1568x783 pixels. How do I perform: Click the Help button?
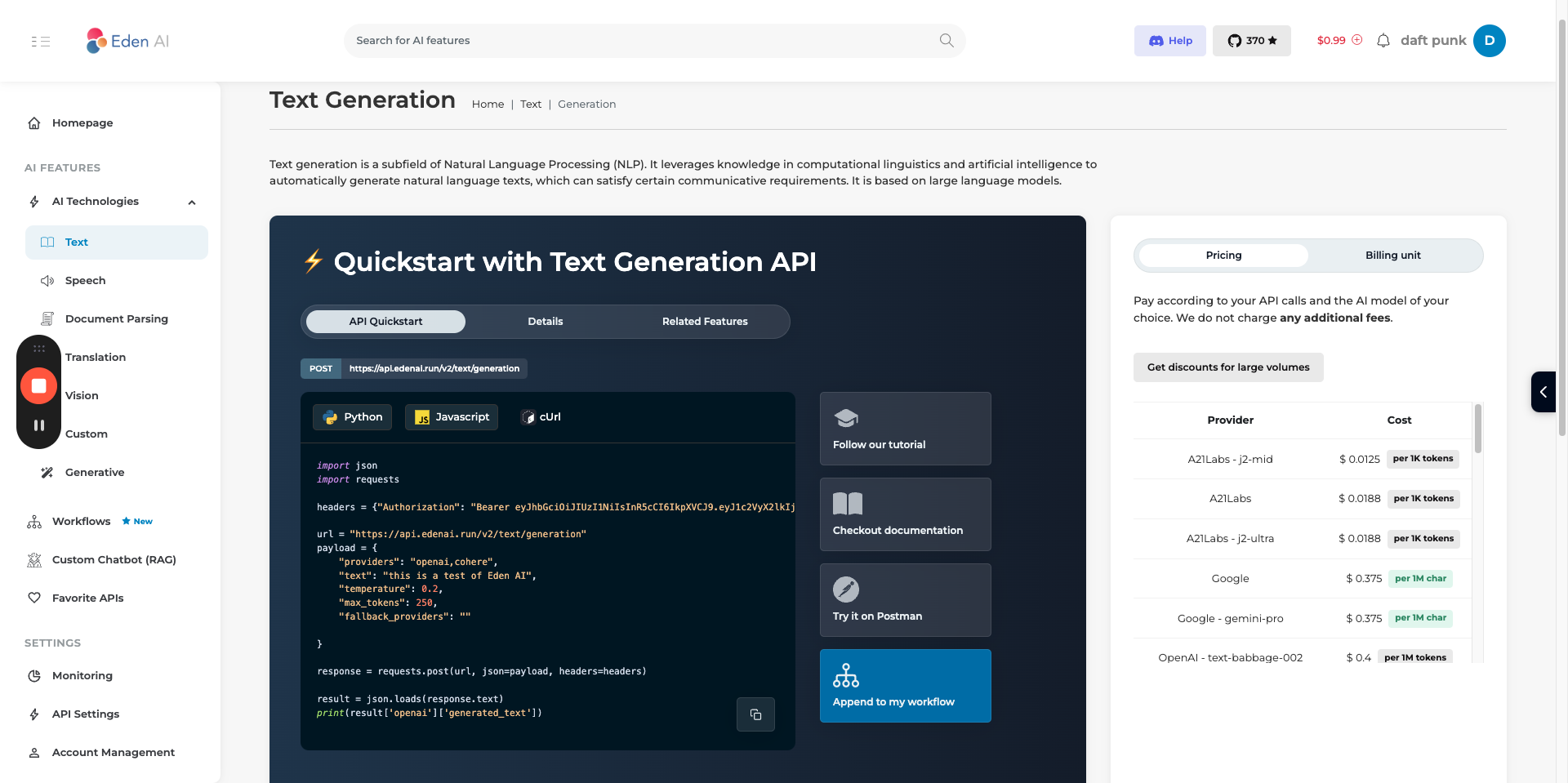(1170, 41)
